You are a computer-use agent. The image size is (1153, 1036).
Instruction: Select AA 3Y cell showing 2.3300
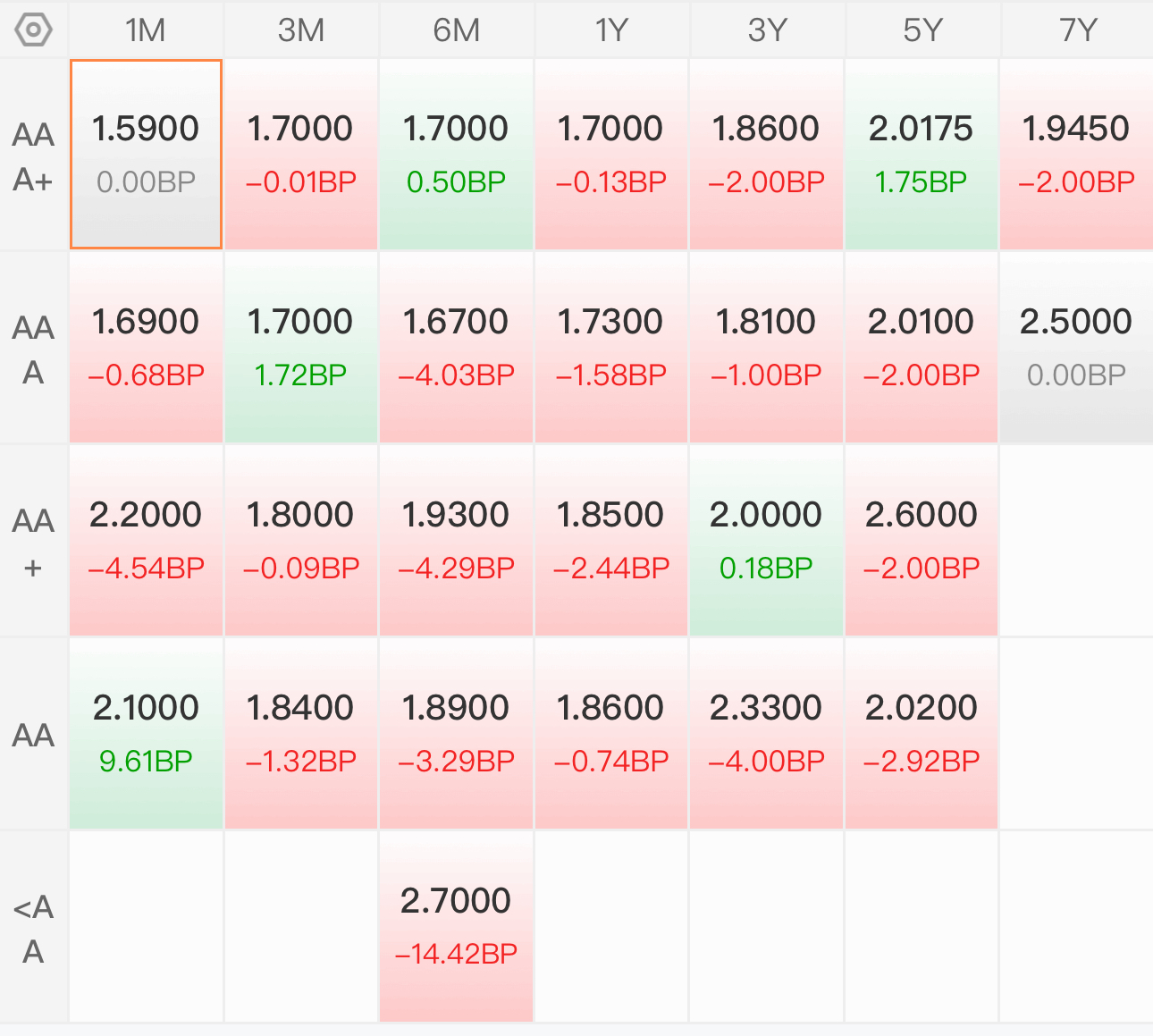coord(767,734)
